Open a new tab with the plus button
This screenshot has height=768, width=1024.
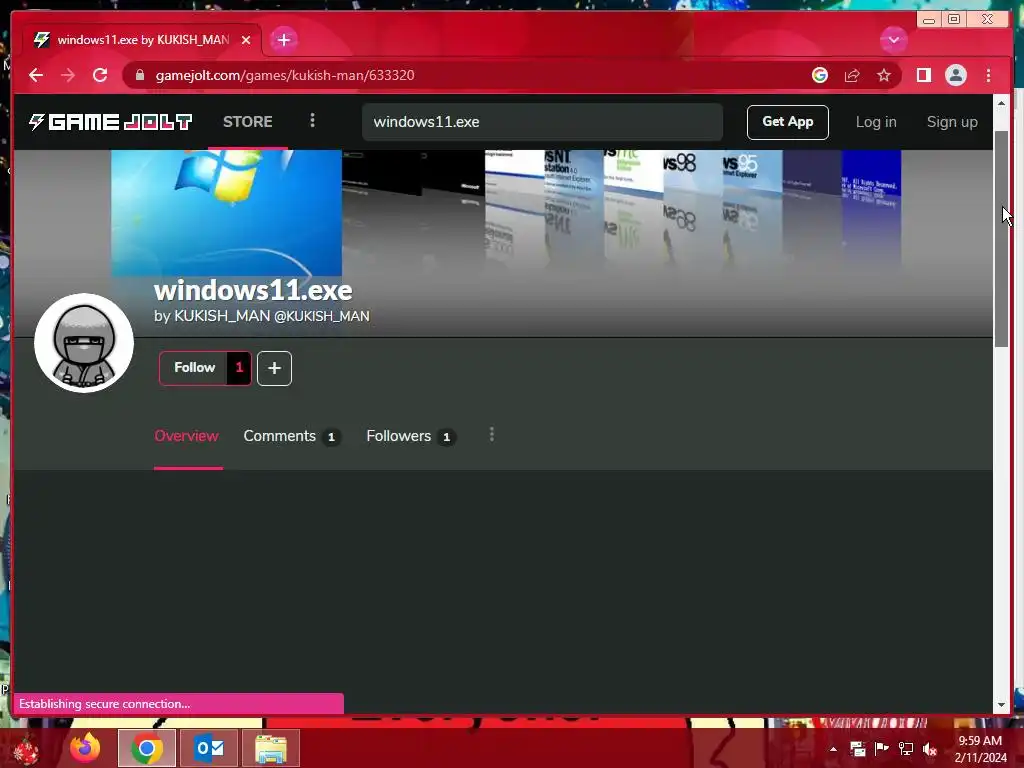click(x=283, y=40)
